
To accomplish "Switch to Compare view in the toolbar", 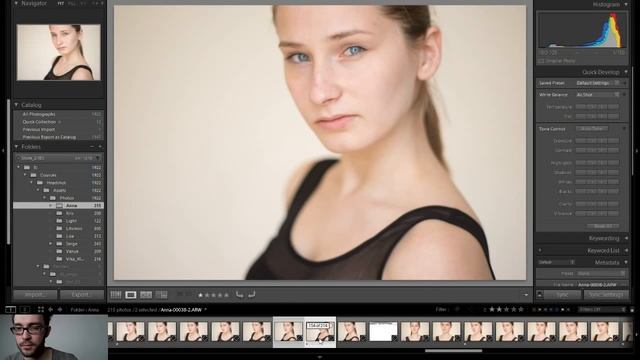I will click(x=146, y=294).
